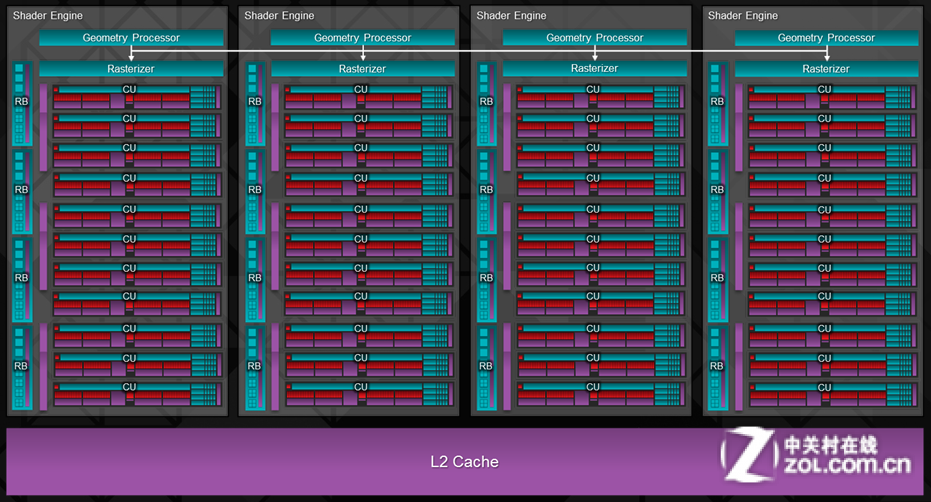Image resolution: width=931 pixels, height=502 pixels.
Task: Select Geometry Processor in the rightmost Shader Engine
Action: click(x=826, y=38)
